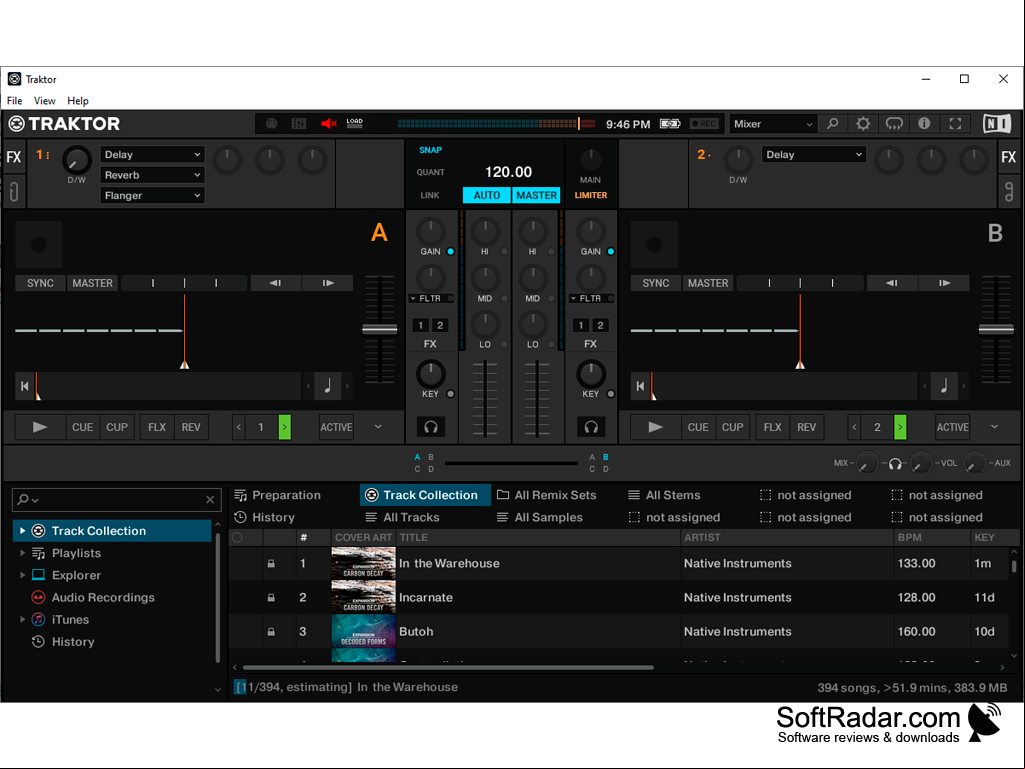The image size is (1025, 769).
Task: Skip to track start on Deck A
Action: pos(25,386)
